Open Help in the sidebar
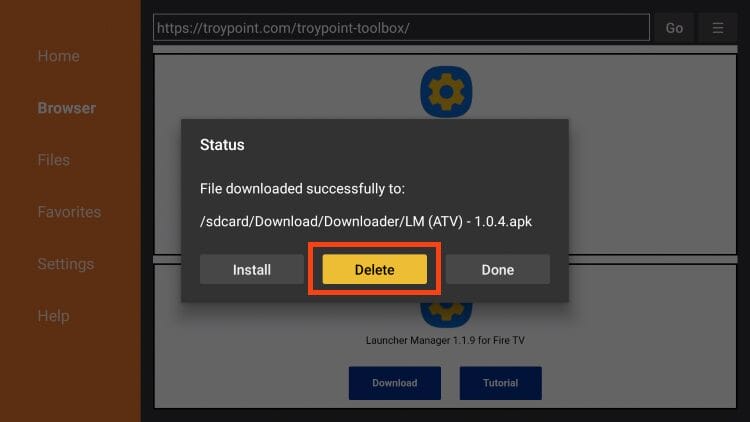 click(53, 316)
